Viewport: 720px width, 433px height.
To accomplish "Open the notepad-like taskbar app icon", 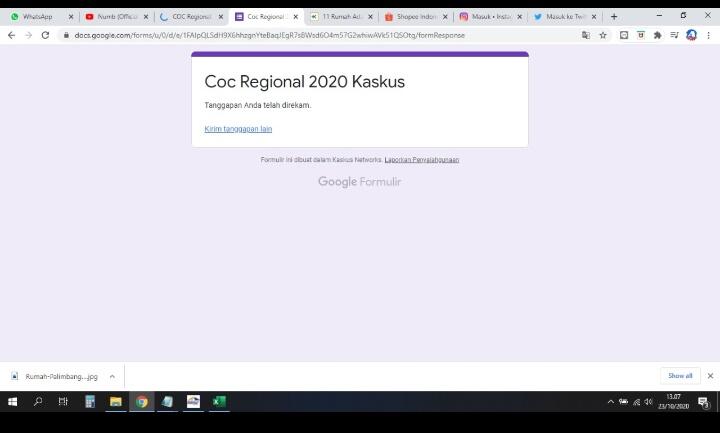I will 167,402.
